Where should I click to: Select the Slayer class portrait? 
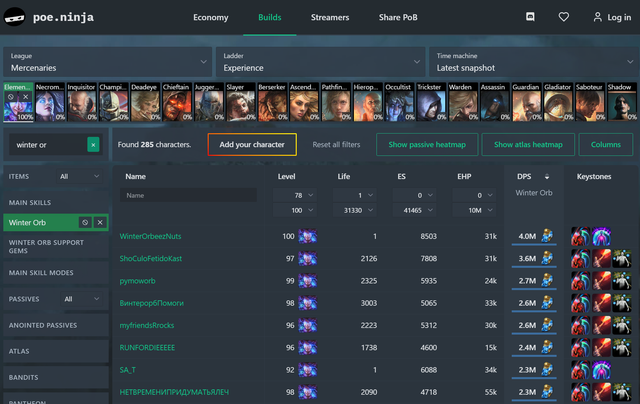point(241,102)
